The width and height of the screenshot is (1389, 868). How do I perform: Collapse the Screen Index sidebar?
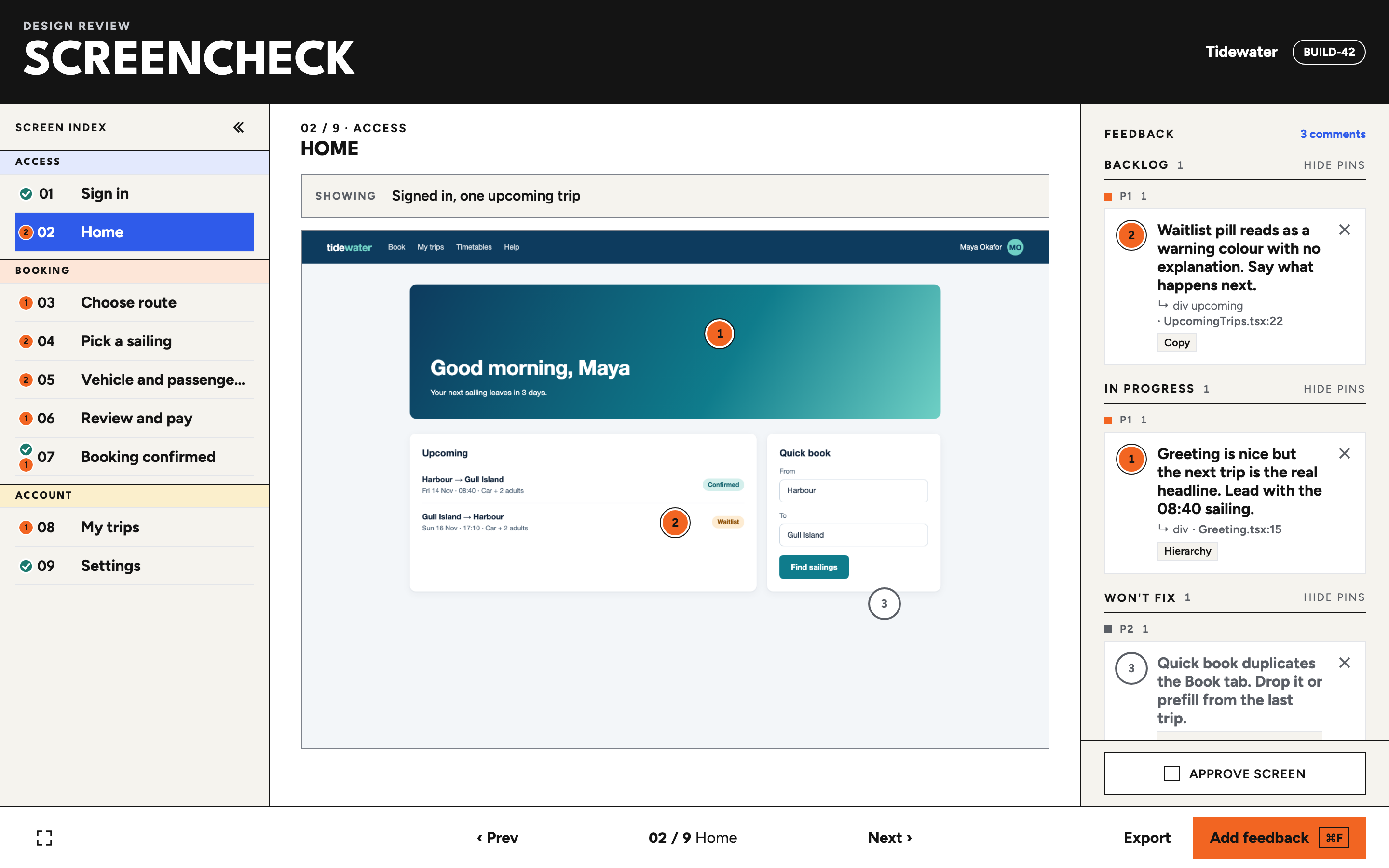(239, 127)
